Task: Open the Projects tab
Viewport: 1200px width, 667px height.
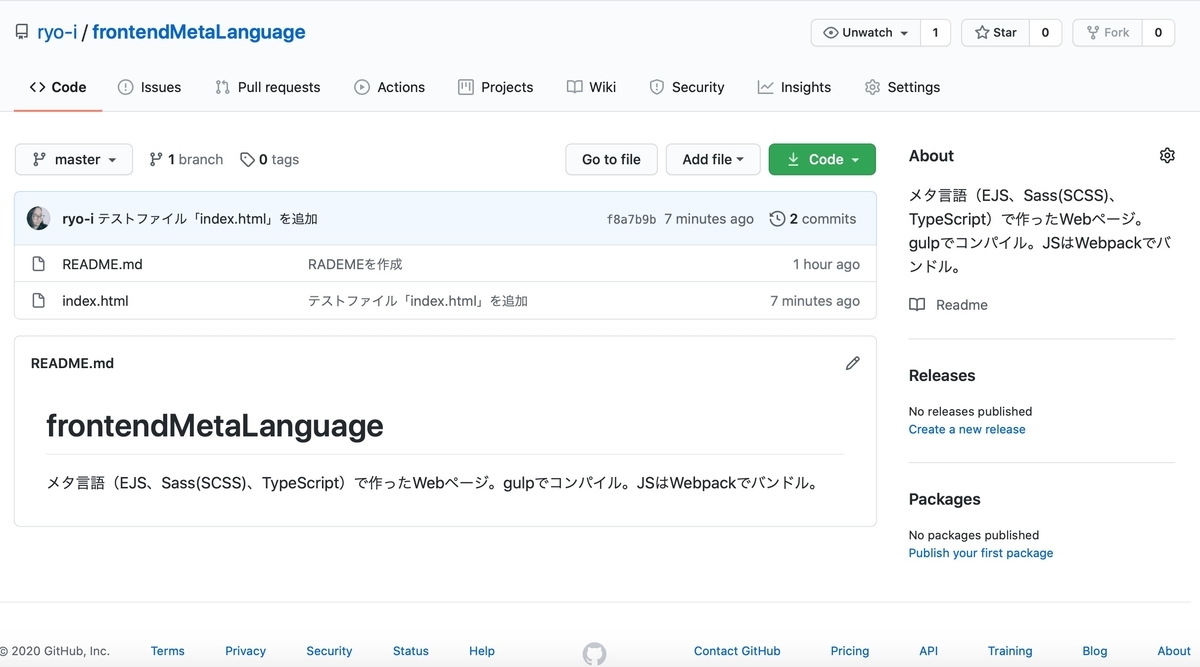Action: (496, 87)
